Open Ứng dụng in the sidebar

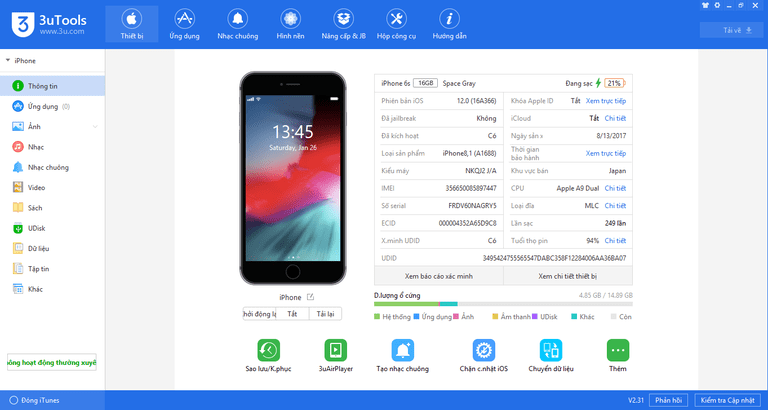tap(52, 106)
